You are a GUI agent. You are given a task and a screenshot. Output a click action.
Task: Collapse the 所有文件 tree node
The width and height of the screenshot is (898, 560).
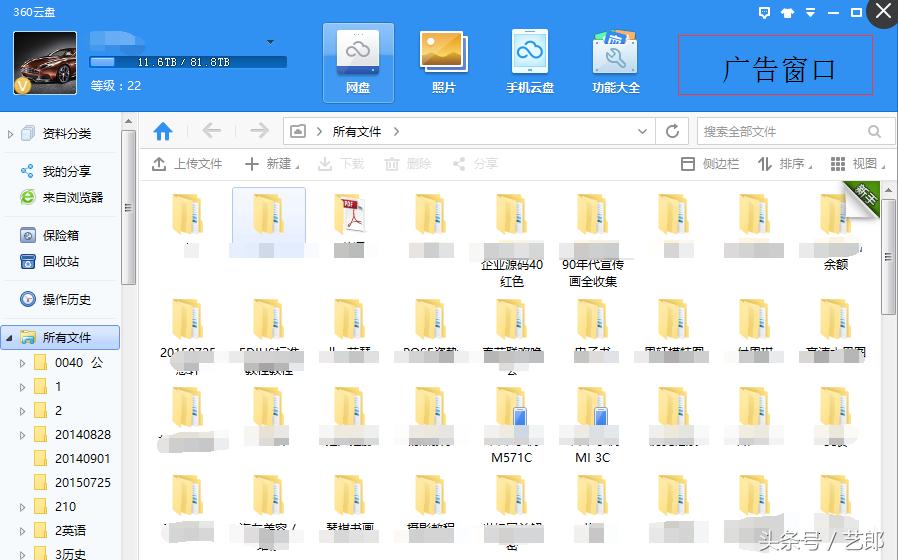pos(9,338)
